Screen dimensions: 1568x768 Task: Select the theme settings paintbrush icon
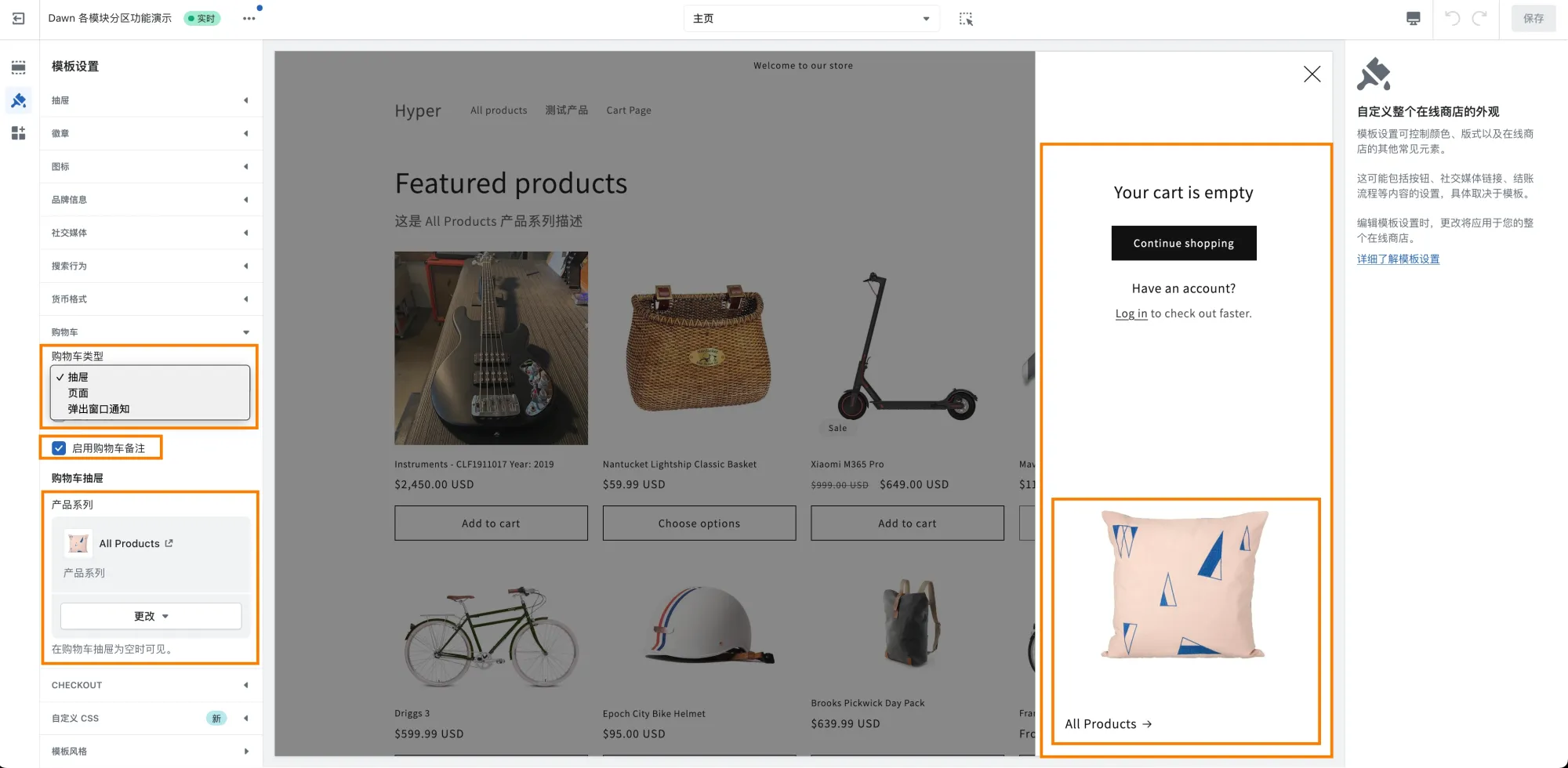pos(19,100)
